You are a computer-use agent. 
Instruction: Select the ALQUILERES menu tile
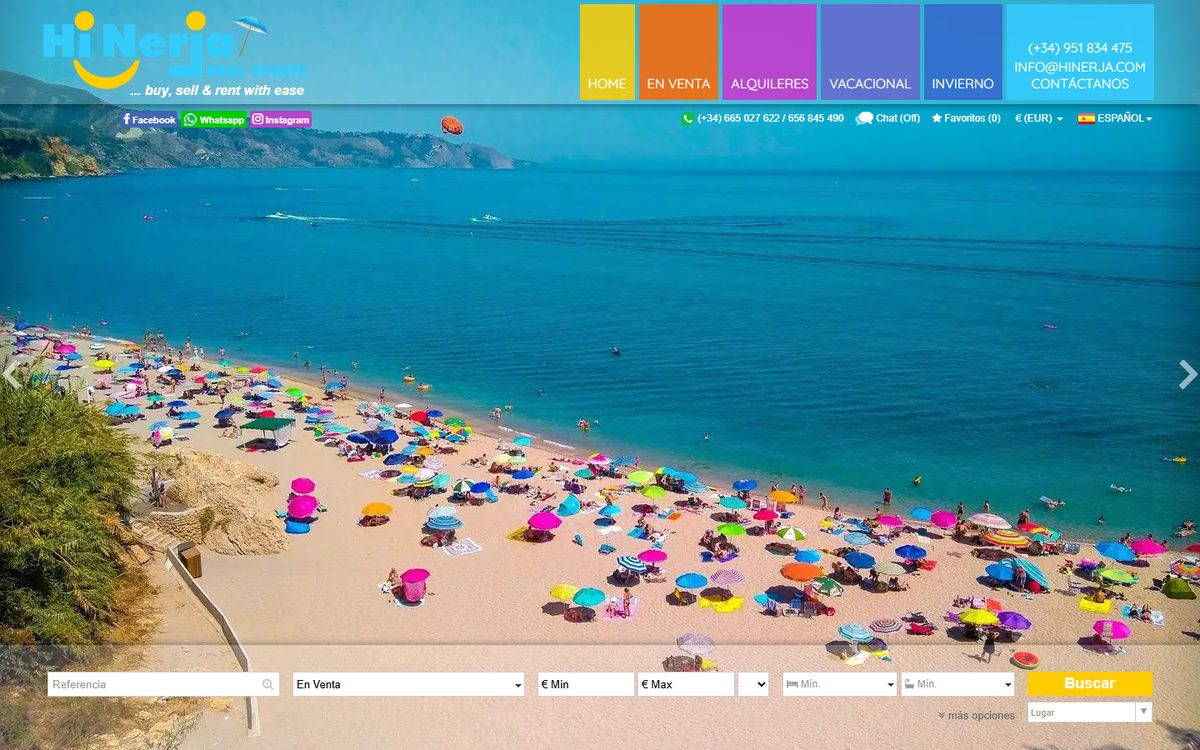769,52
